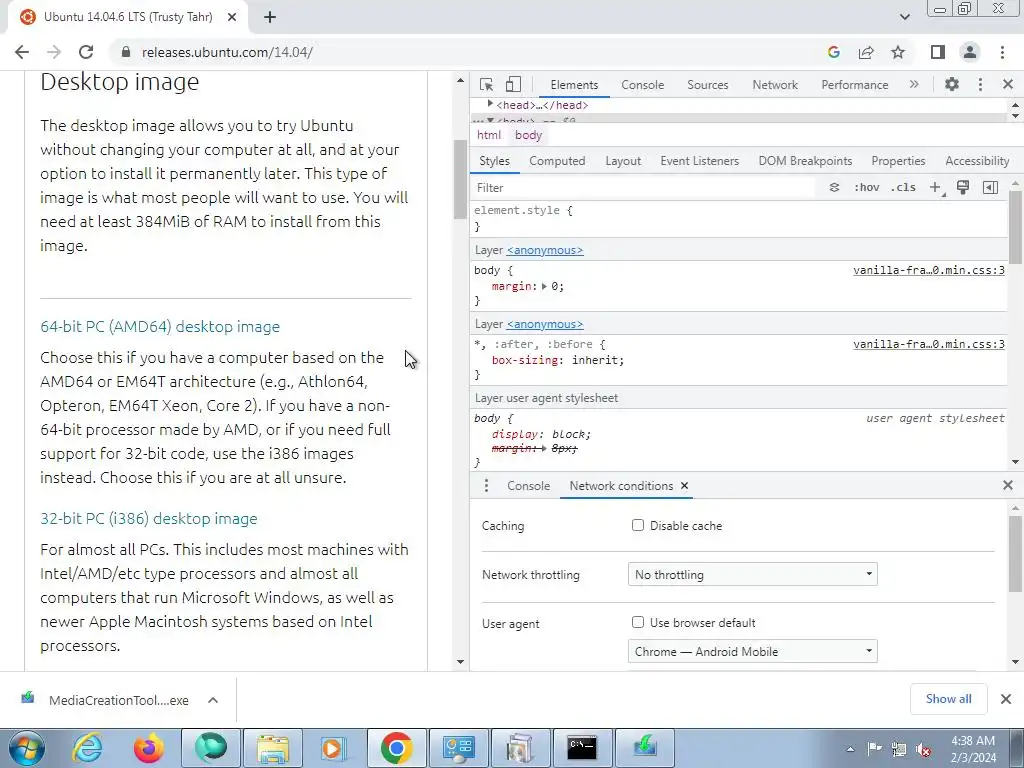Open the Network throttling dropdown
1024x768 pixels.
tap(752, 575)
